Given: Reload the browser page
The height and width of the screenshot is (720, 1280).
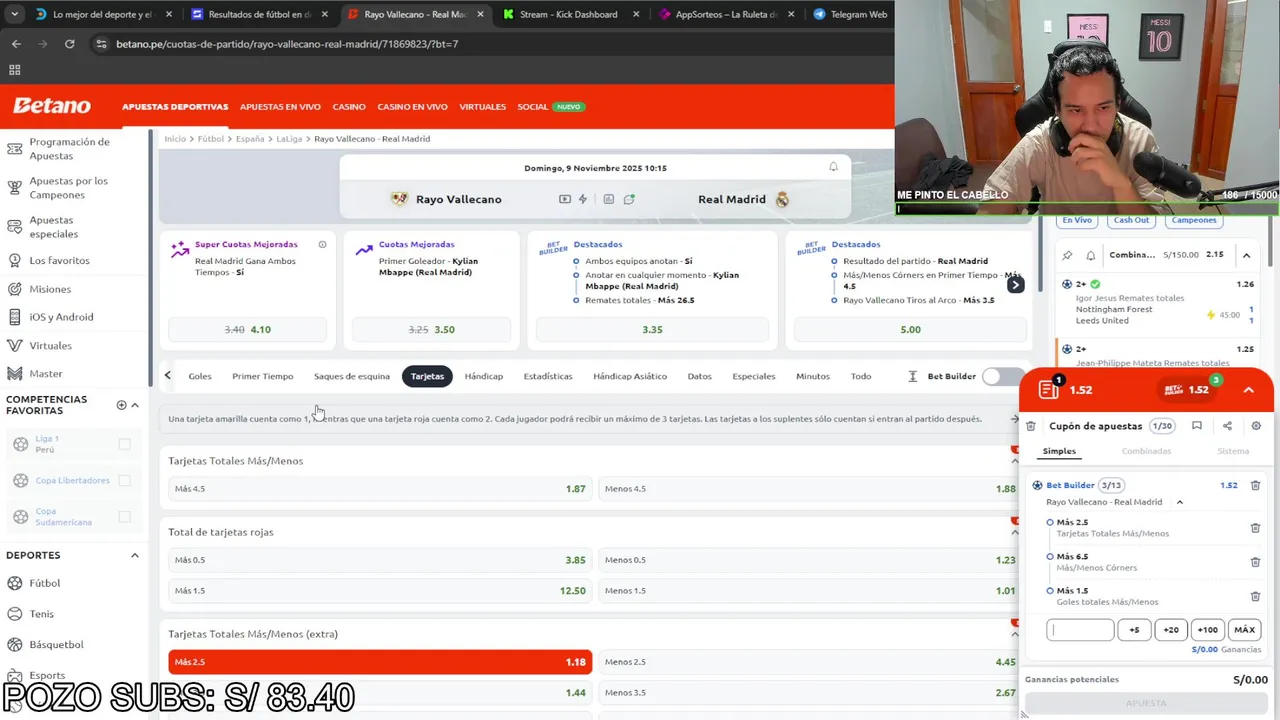Looking at the screenshot, I should click(69, 44).
